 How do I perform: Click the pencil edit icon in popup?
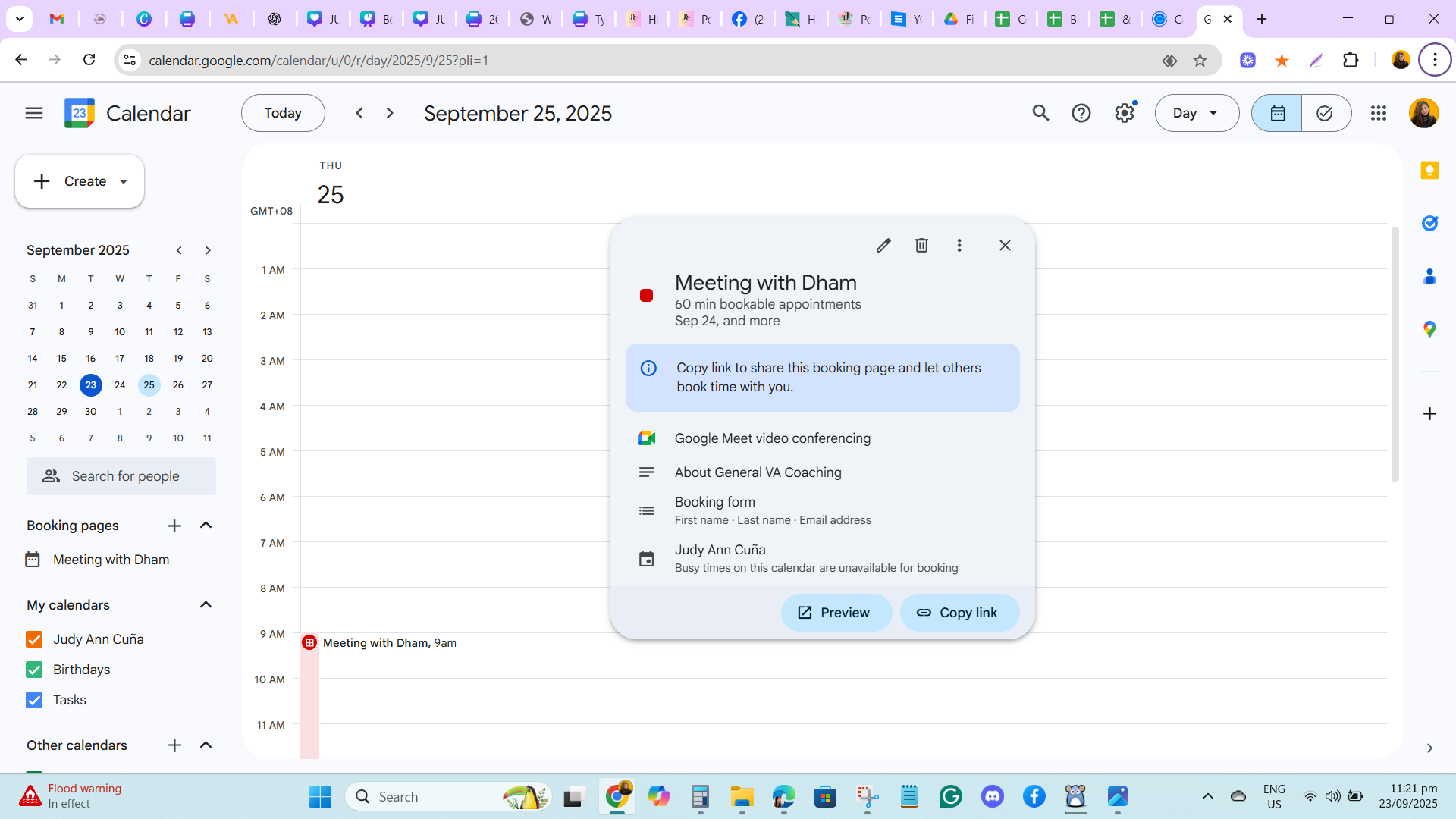click(x=883, y=246)
